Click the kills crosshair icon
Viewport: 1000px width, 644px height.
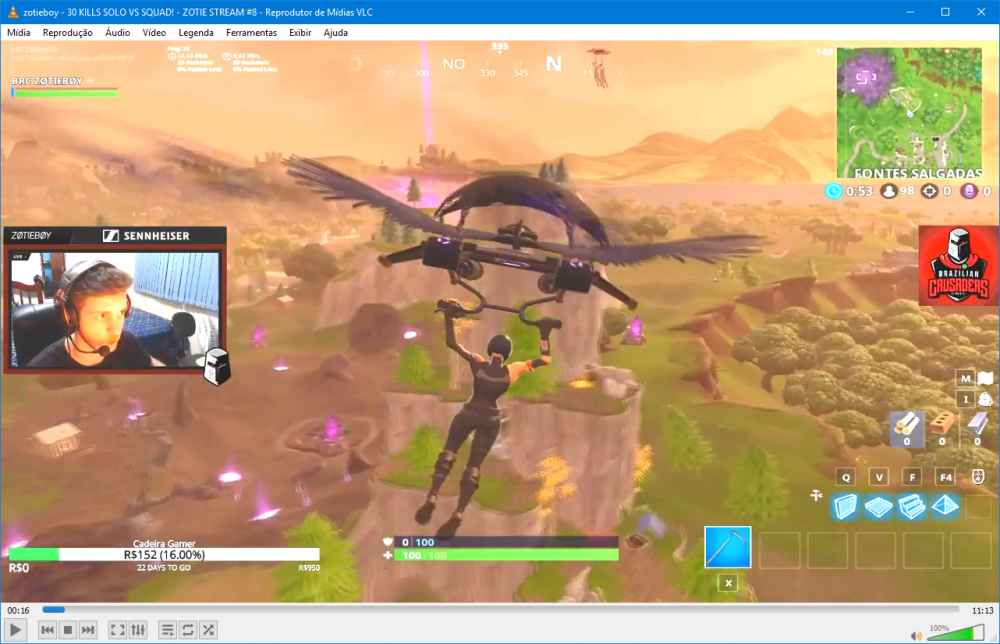point(929,191)
